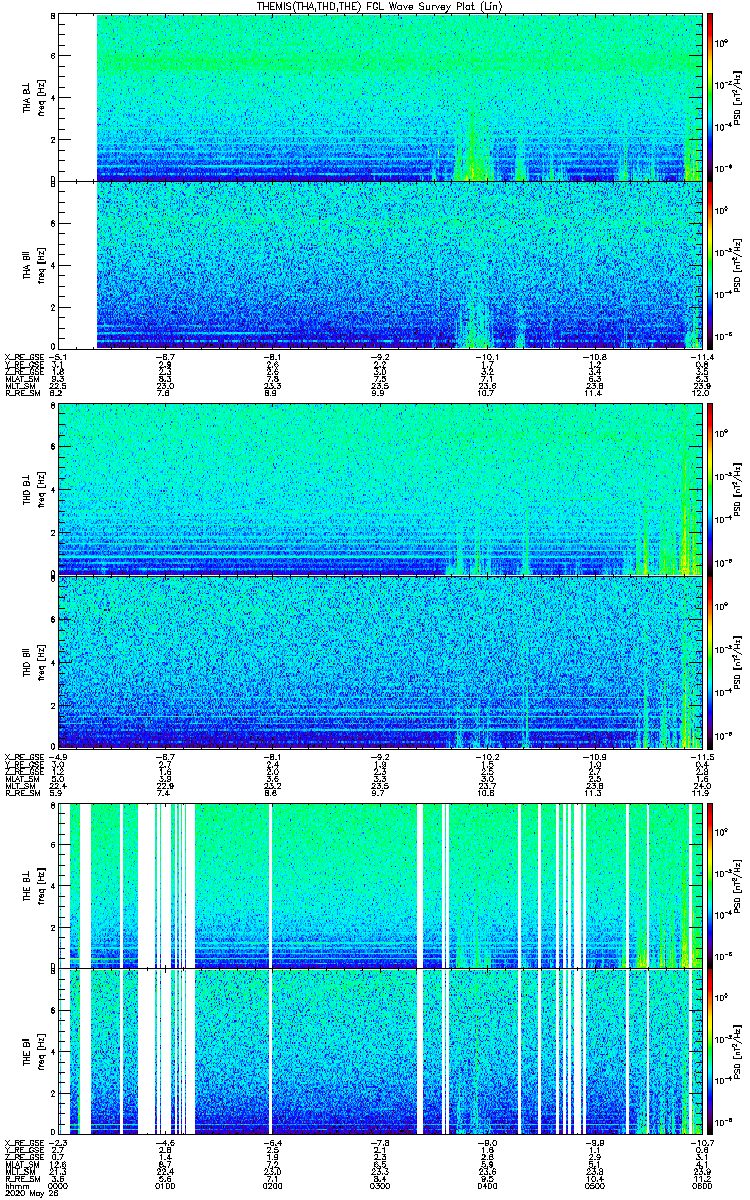This screenshot has height=1200, width=750.
Task: Click the THD X_RE_GSE ephemeris row label
Action: click(x=22, y=756)
